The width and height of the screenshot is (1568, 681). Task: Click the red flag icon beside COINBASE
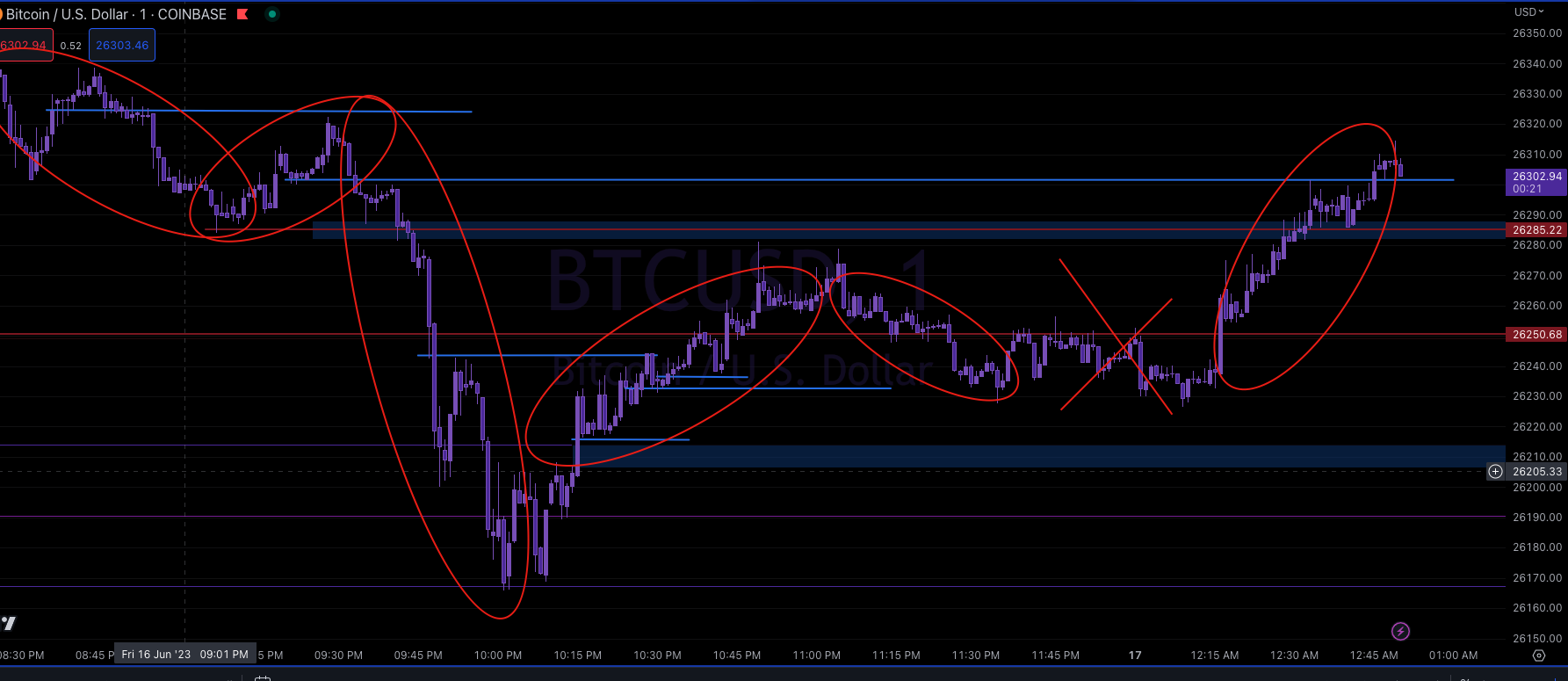[x=242, y=14]
